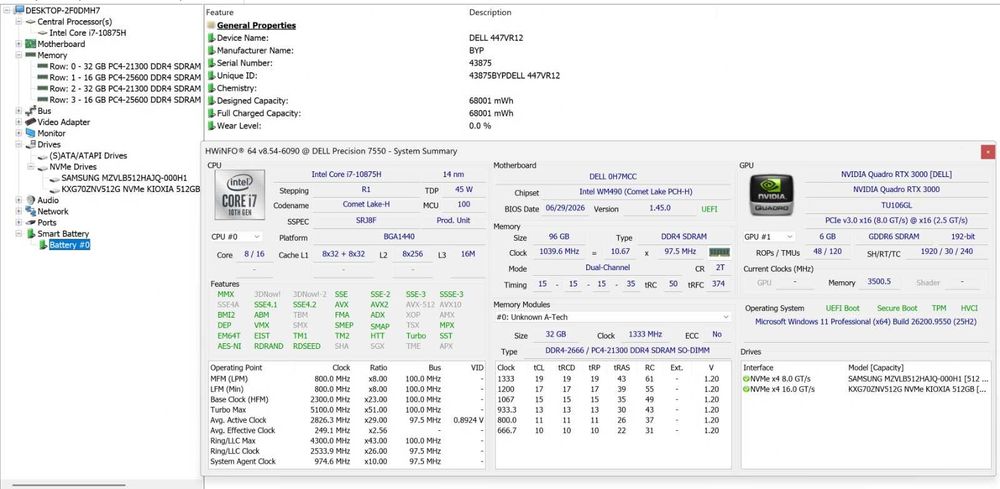Click the Device Name battery icon

(211, 38)
